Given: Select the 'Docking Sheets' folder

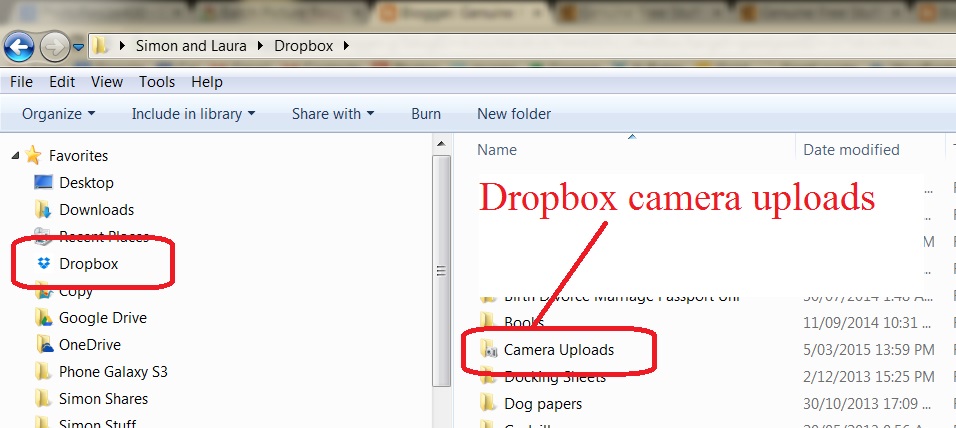Looking at the screenshot, I should pos(555,377).
